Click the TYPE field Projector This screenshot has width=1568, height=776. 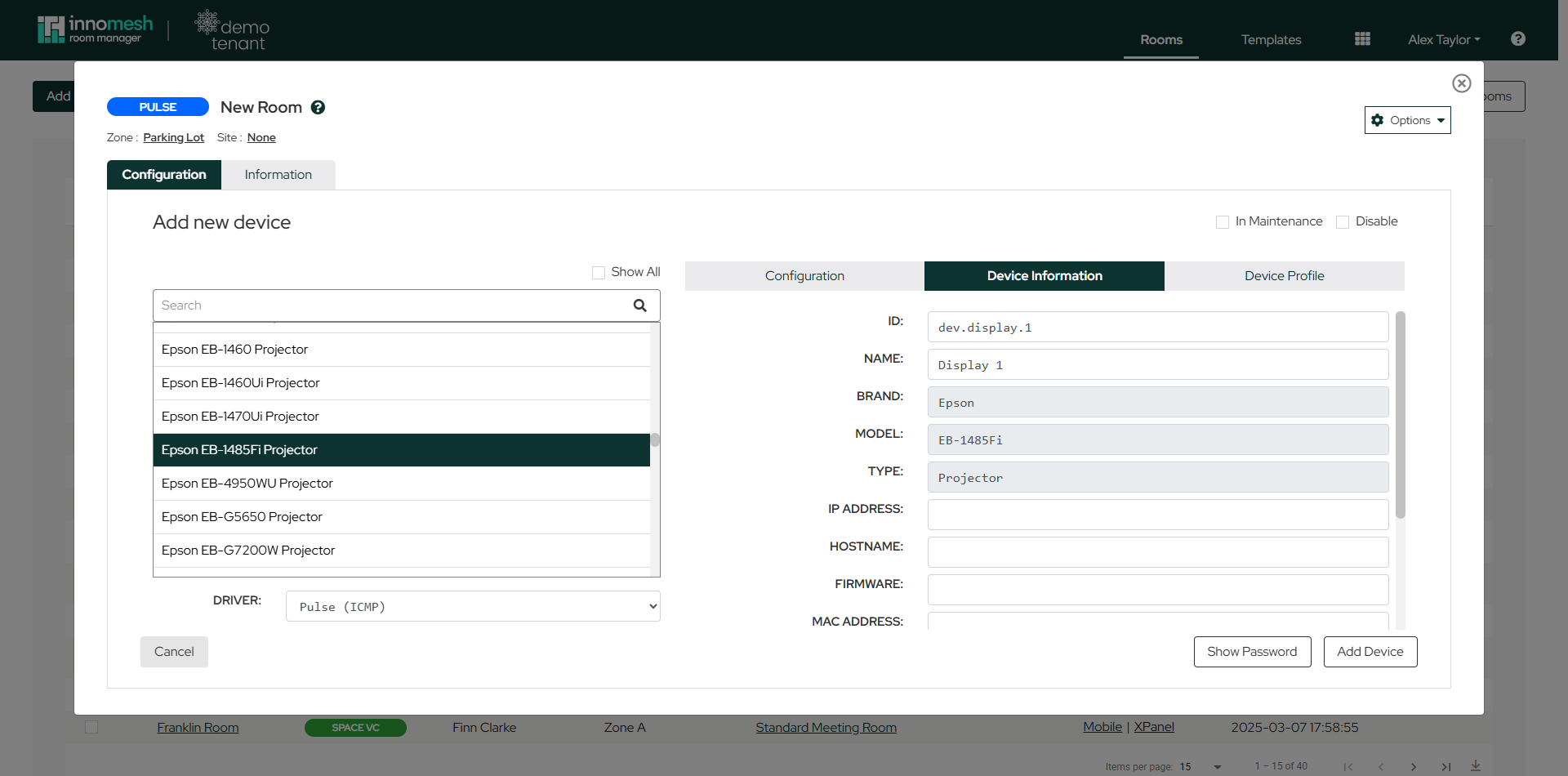coord(1158,477)
